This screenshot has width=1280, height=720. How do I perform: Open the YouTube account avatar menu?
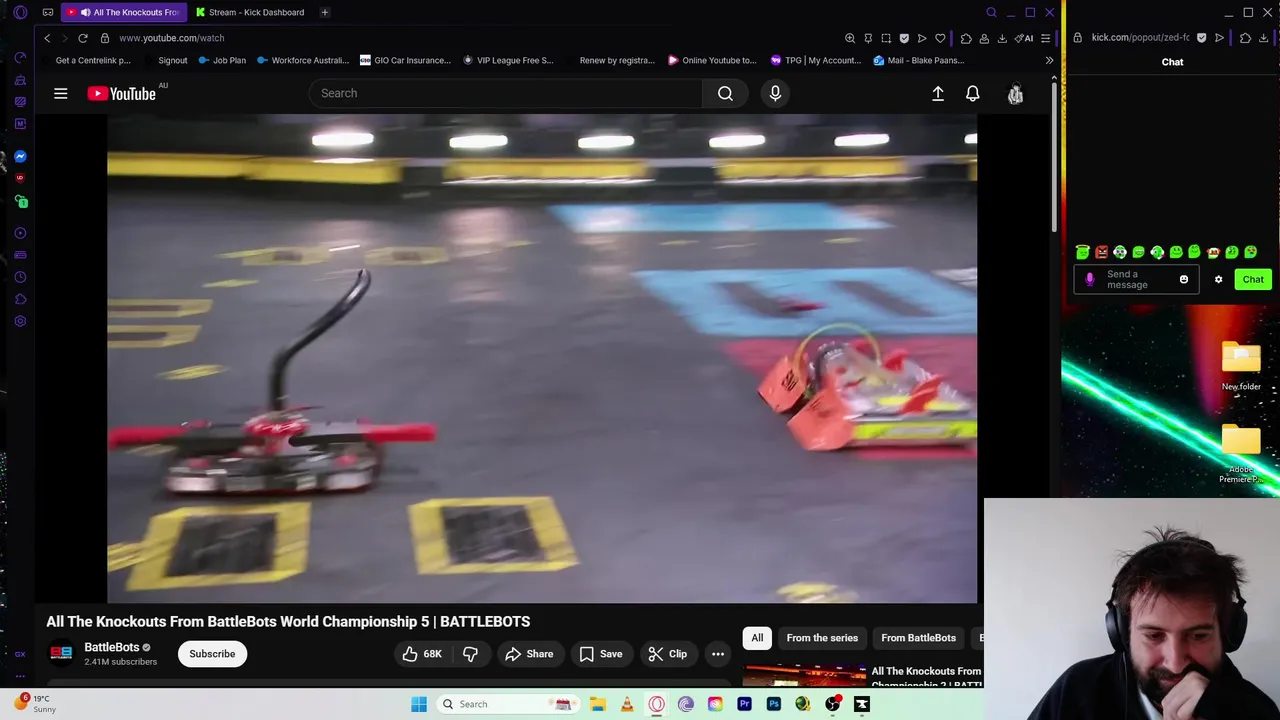point(1015,93)
